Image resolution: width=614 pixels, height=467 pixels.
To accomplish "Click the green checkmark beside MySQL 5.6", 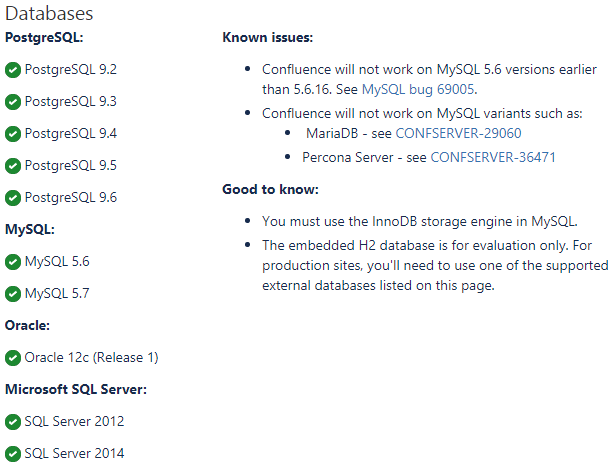I will tap(13, 262).
